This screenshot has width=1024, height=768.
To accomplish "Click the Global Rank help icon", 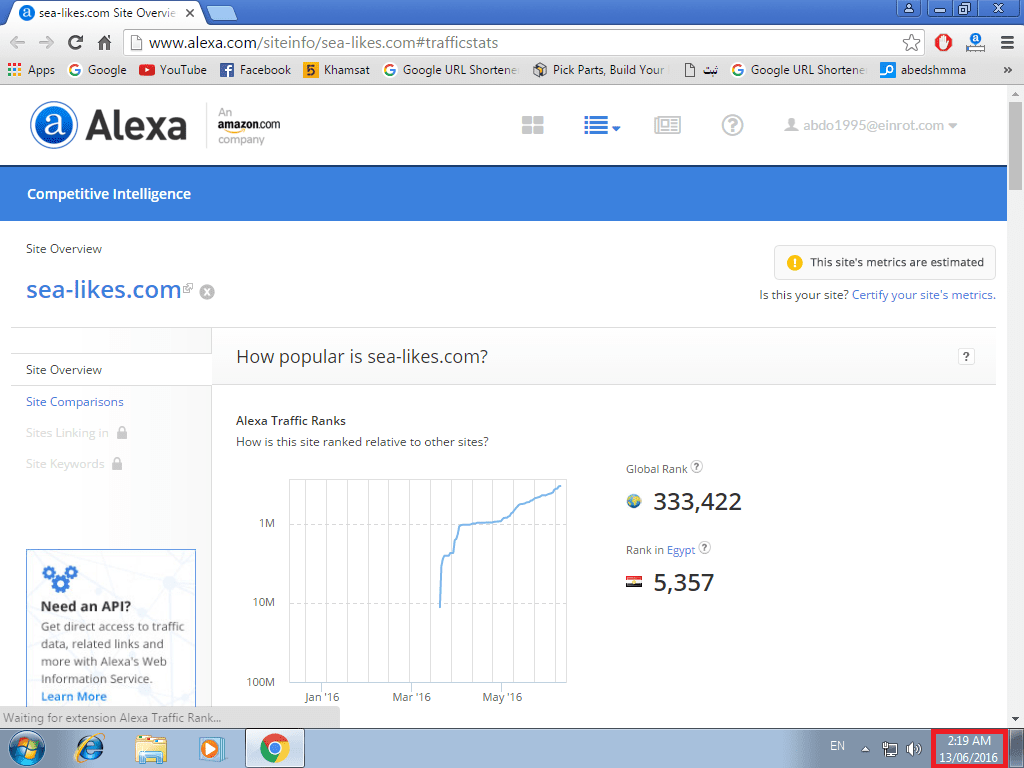I will 697,467.
